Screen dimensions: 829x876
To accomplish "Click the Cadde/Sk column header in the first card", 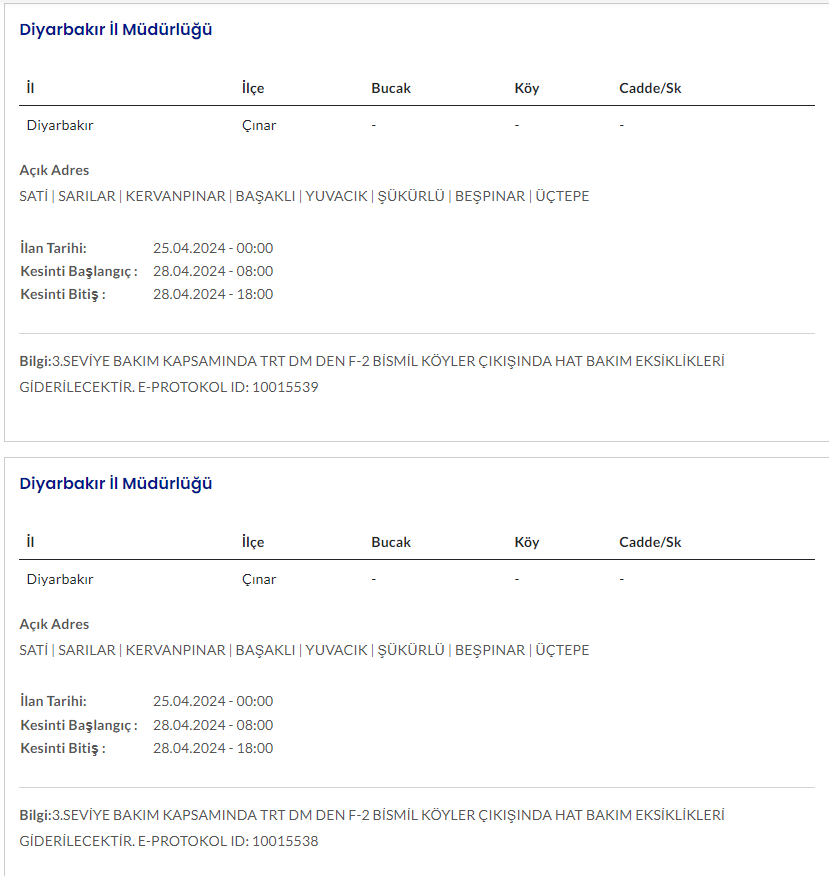I will (x=650, y=88).
